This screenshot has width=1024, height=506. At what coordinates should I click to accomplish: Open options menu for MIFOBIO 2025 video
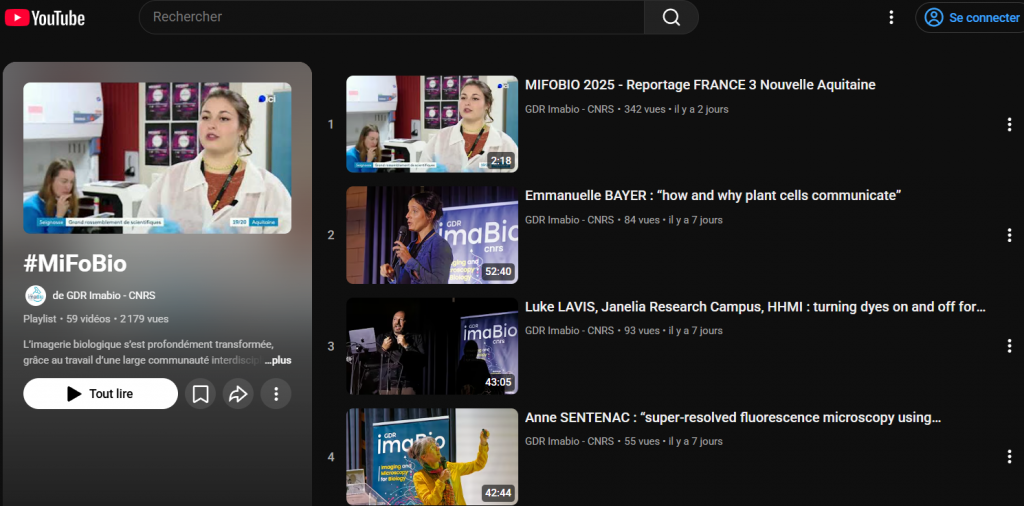coord(1009,125)
